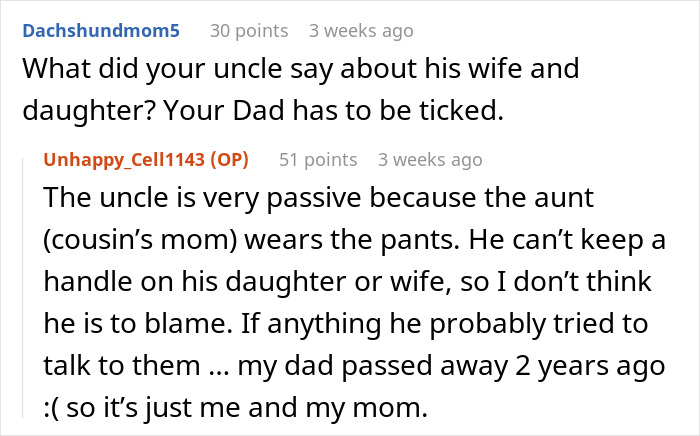The height and width of the screenshot is (436, 700).
Task: Click the 51 points score
Action: click(x=317, y=159)
